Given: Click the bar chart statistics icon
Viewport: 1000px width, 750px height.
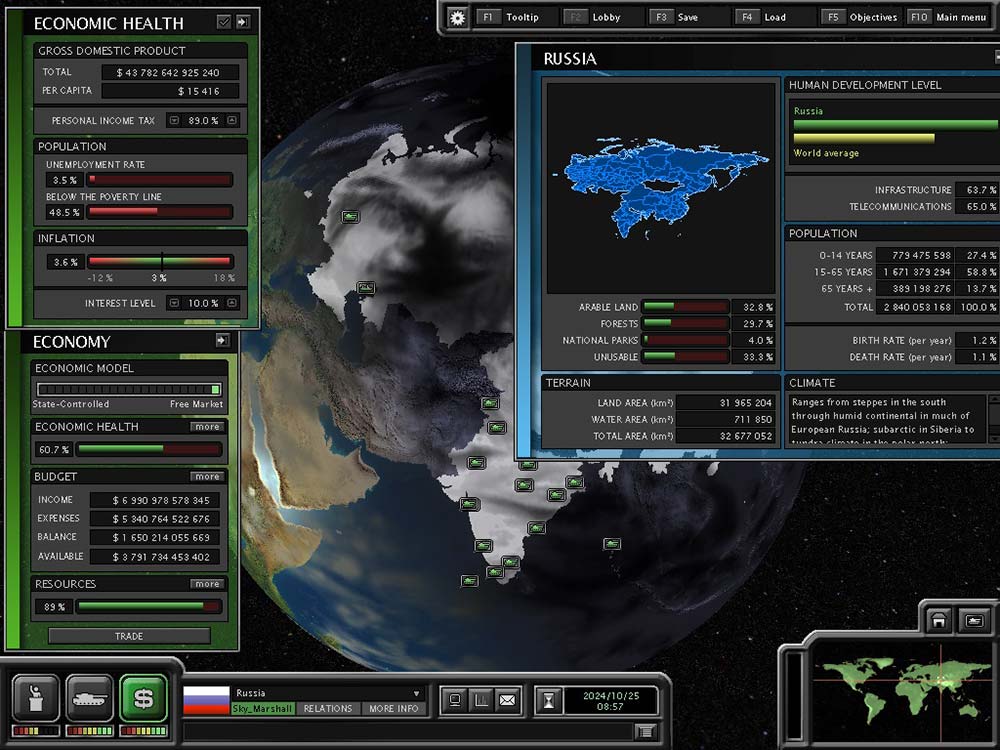Looking at the screenshot, I should [x=481, y=700].
